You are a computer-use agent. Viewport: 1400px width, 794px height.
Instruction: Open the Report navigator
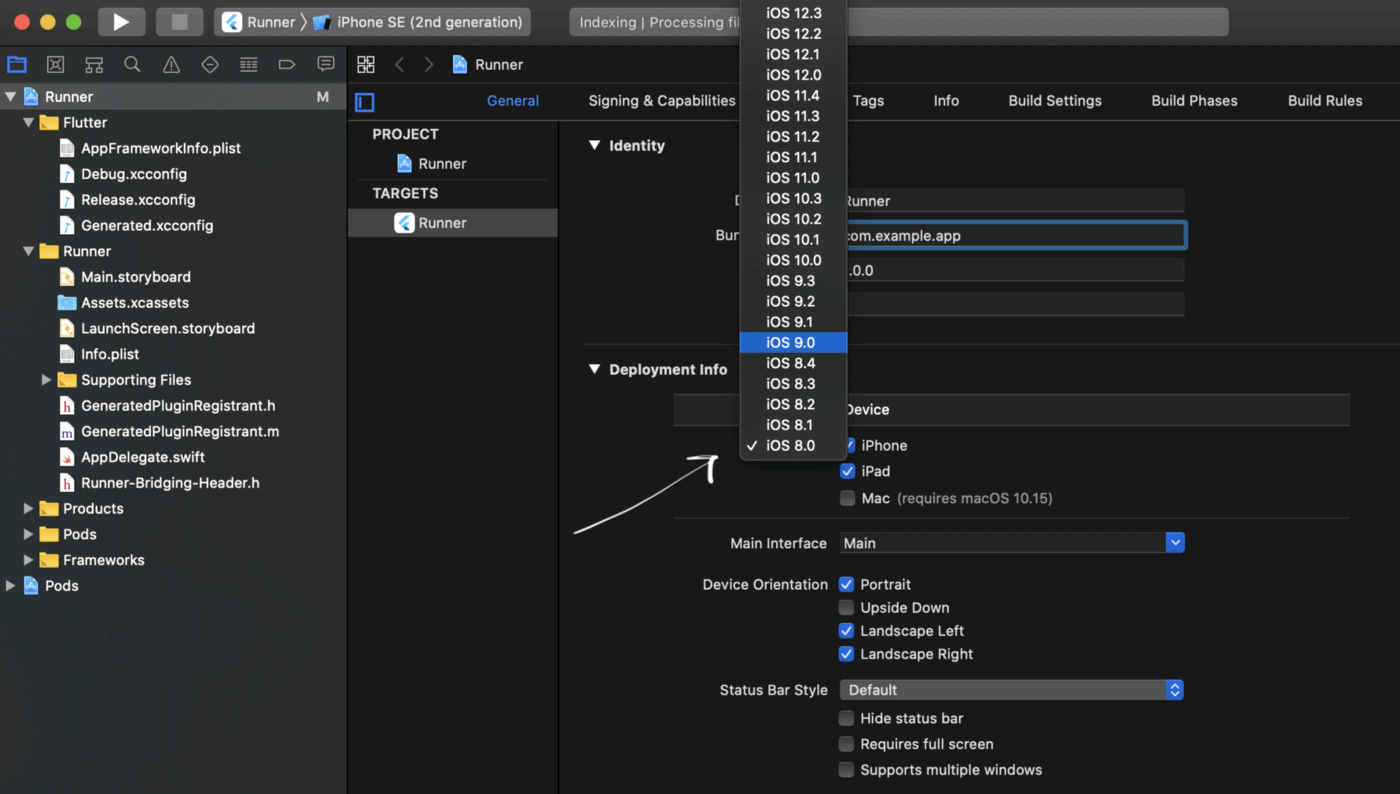click(326, 65)
